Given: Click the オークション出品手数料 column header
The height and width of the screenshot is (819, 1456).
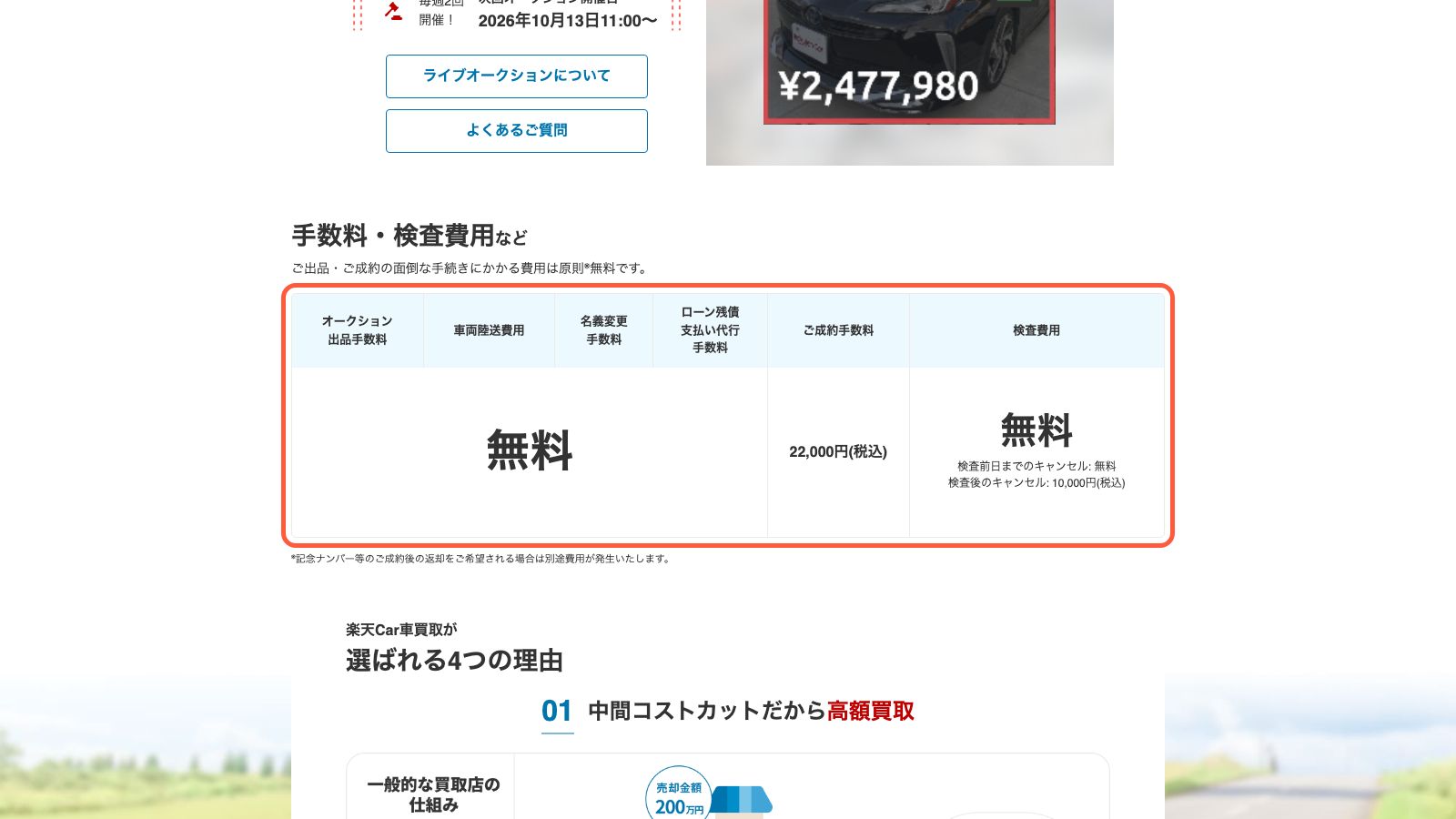Looking at the screenshot, I should click(358, 330).
